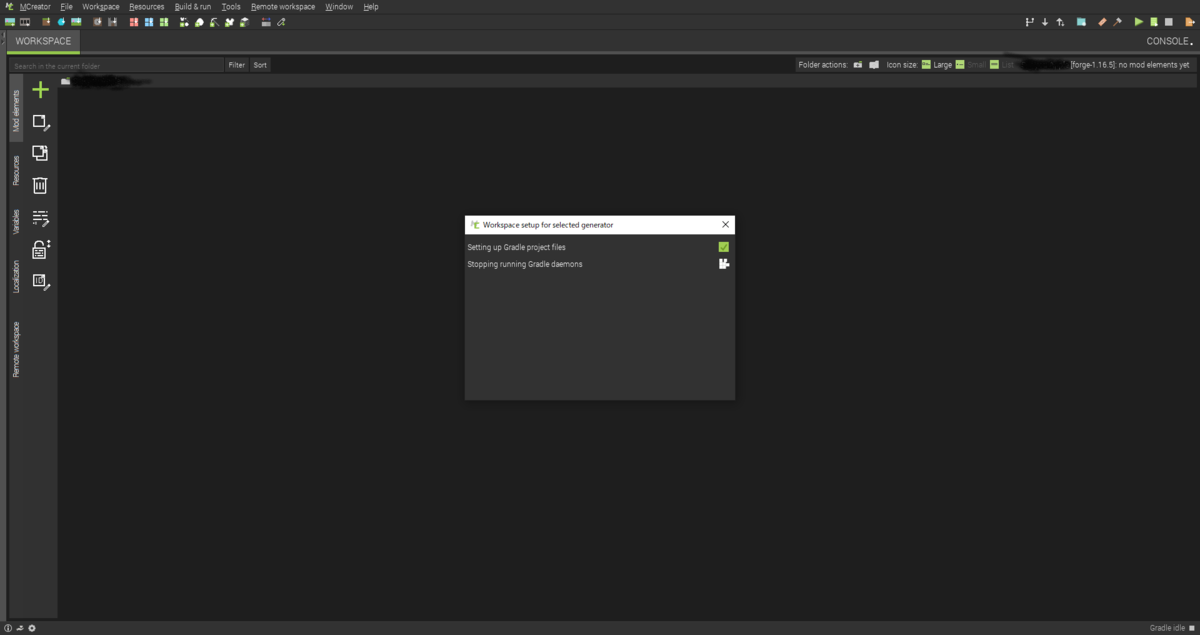Select List icon size
1200x635 pixels.
pyautogui.click(x=1002, y=65)
